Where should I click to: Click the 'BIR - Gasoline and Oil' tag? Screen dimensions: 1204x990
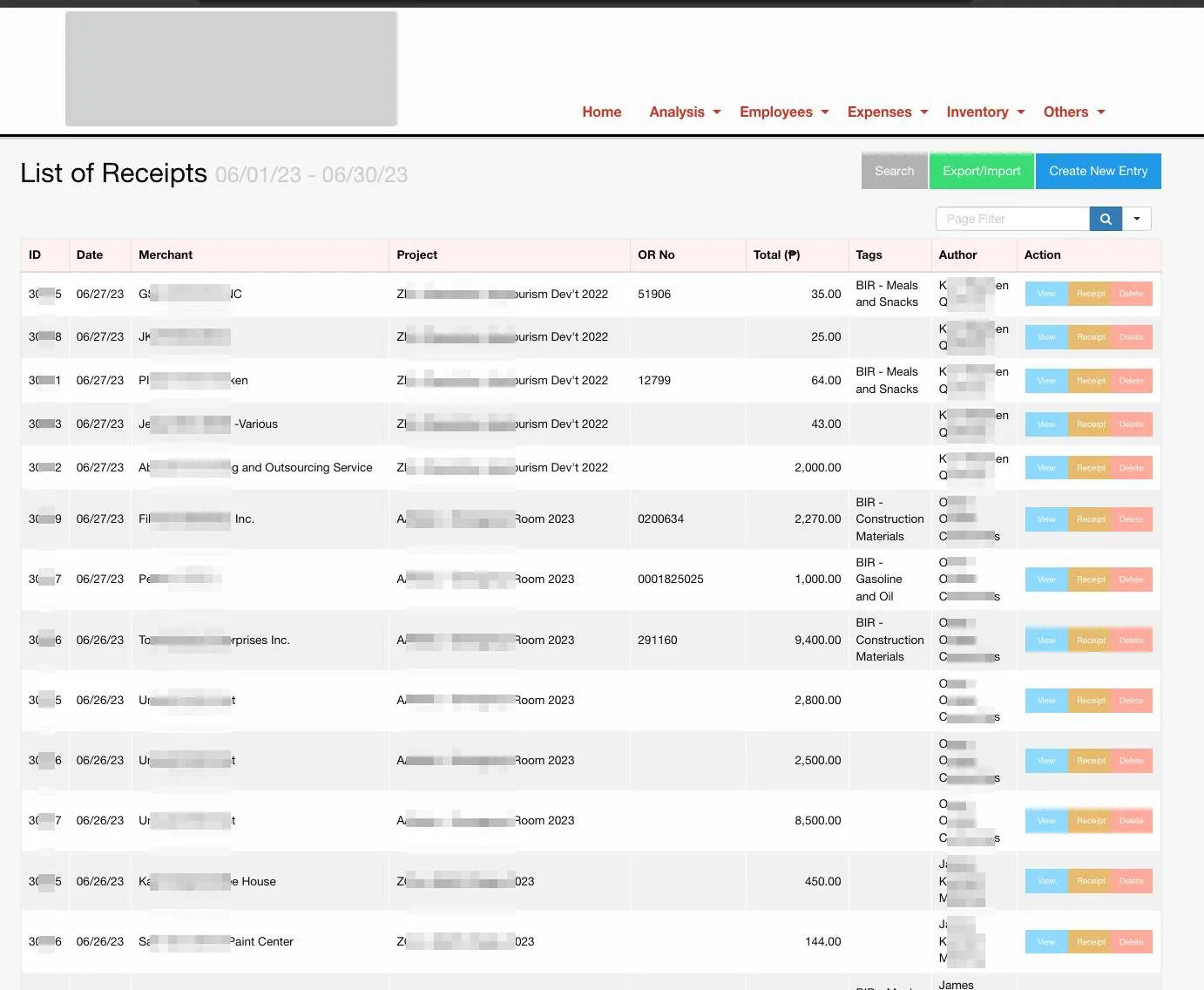(x=878, y=580)
